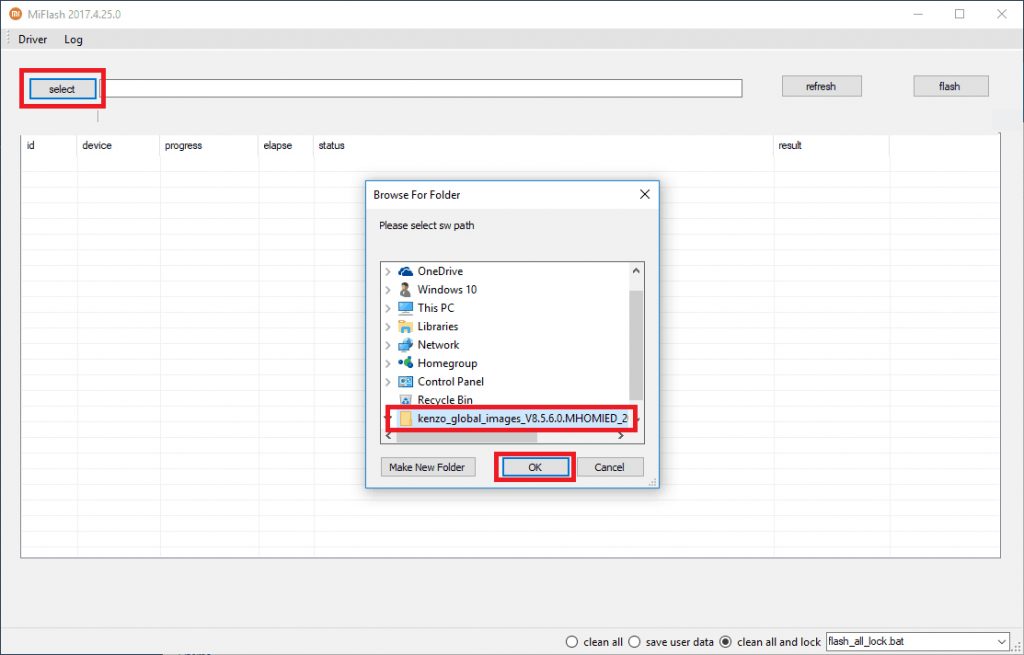Viewport: 1024px width, 655px height.
Task: Select the save user data option
Action: pos(633,642)
